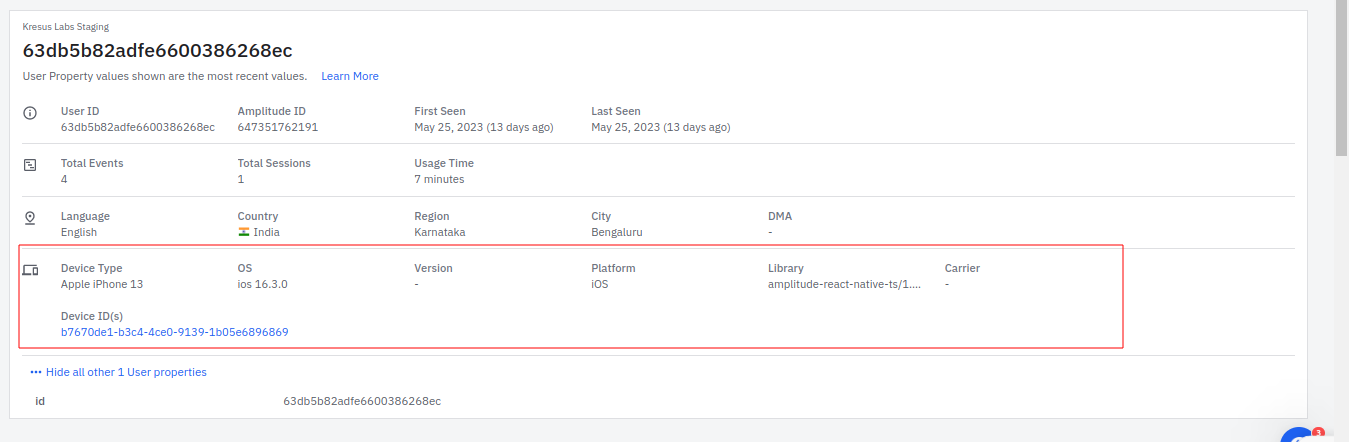Click the India flag icon

(x=243, y=232)
